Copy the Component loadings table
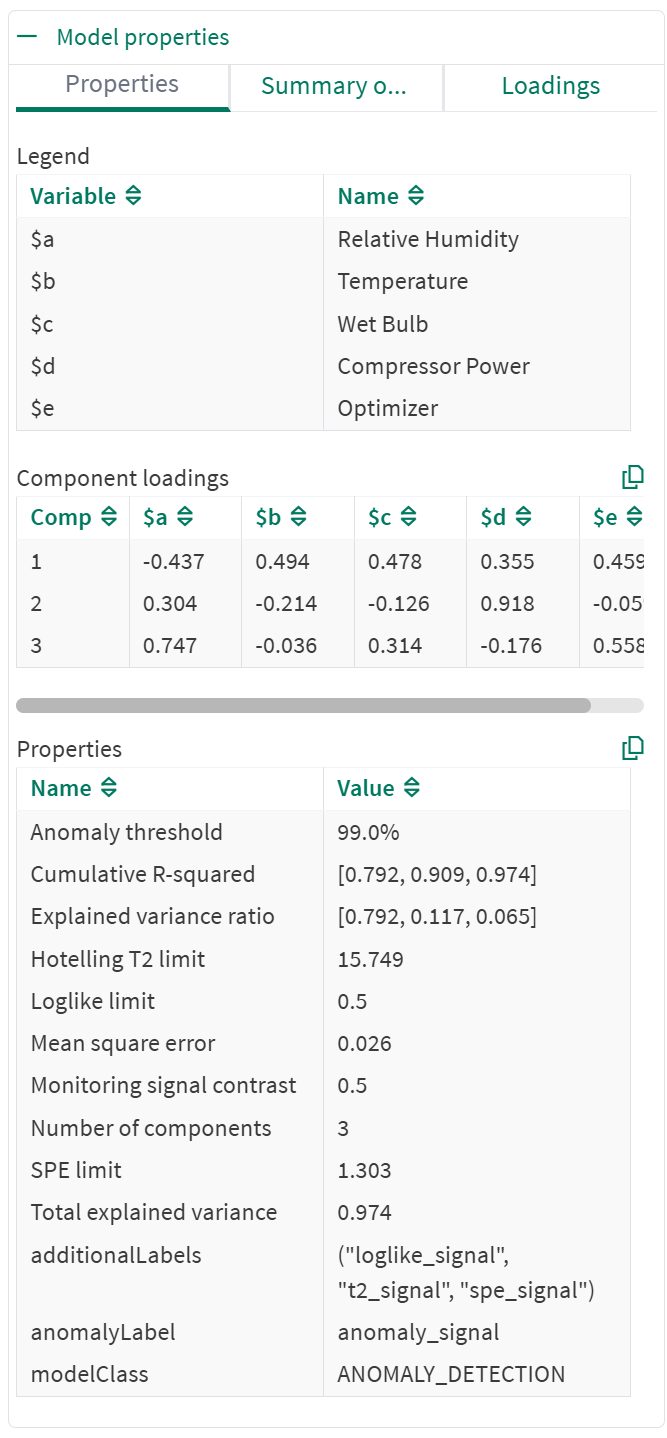667x1438 pixels. (x=632, y=478)
